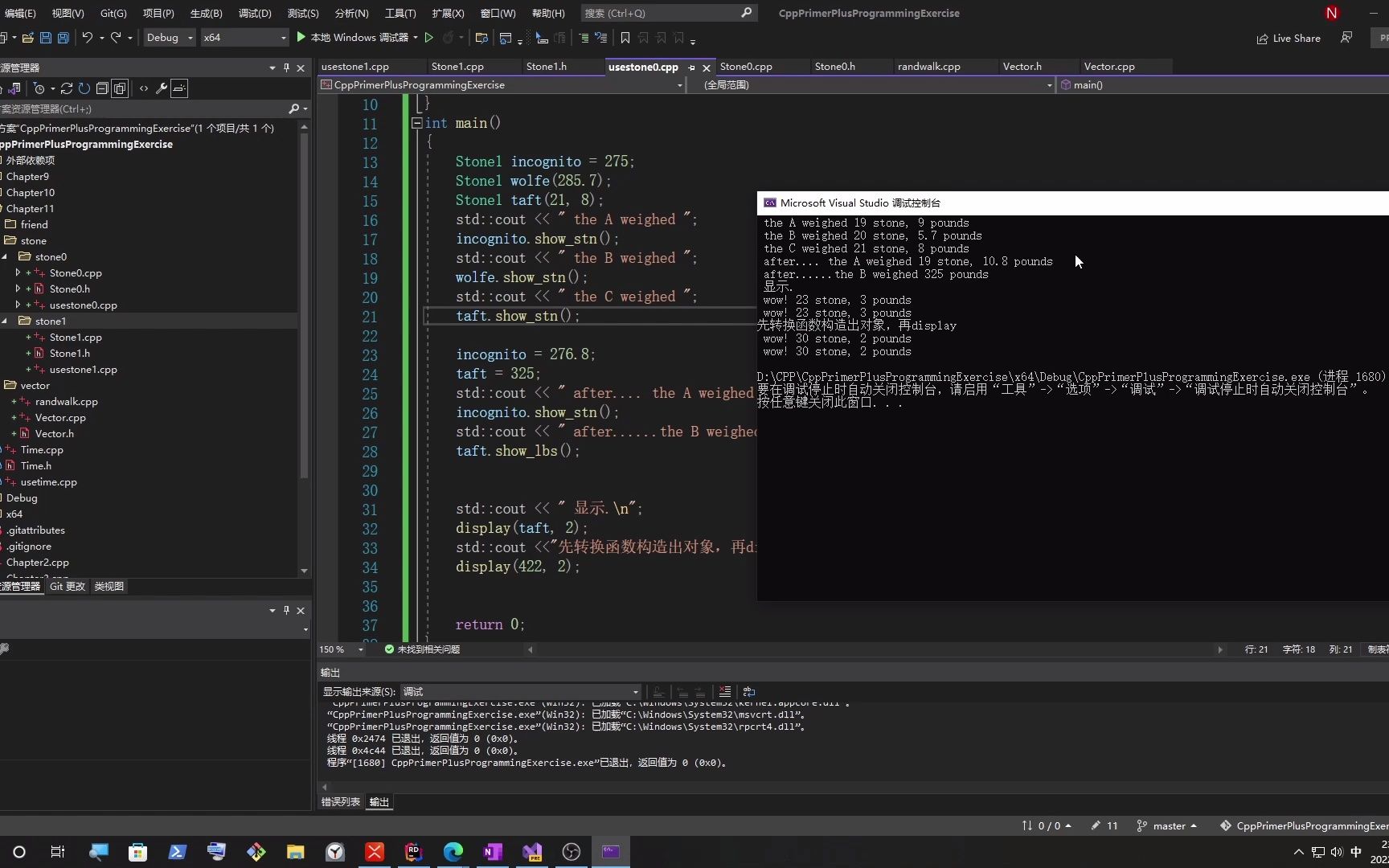Open the Git(G) menu
Viewport: 1389px width, 868px height.
pos(113,13)
